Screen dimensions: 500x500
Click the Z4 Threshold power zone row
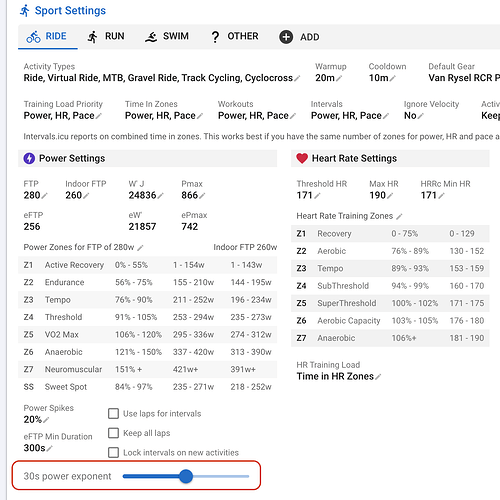pyautogui.click(x=148, y=317)
